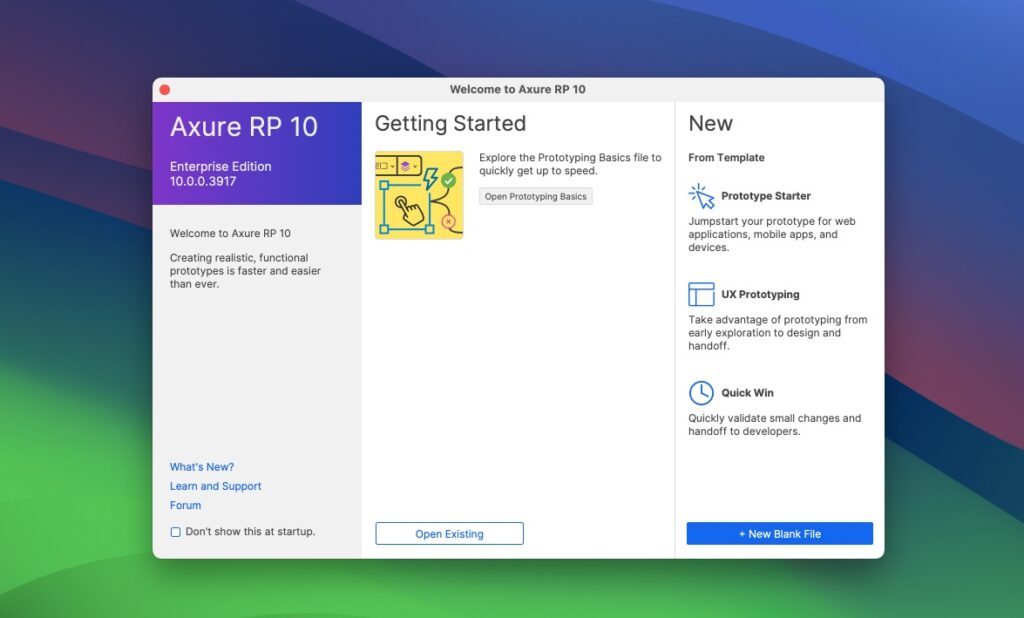Enable "Don't show this at startup"
Viewport: 1024px width, 618px height.
176,531
